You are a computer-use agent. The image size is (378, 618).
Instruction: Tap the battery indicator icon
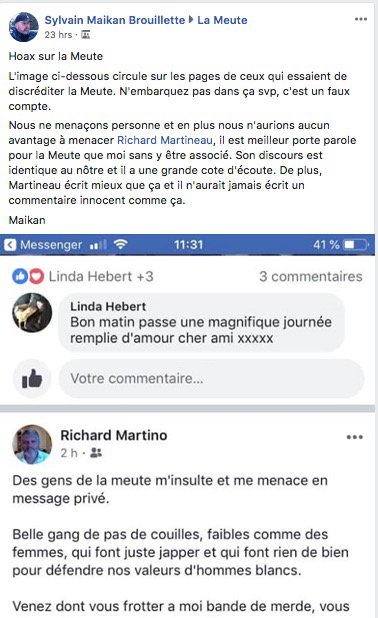pyautogui.click(x=356, y=245)
